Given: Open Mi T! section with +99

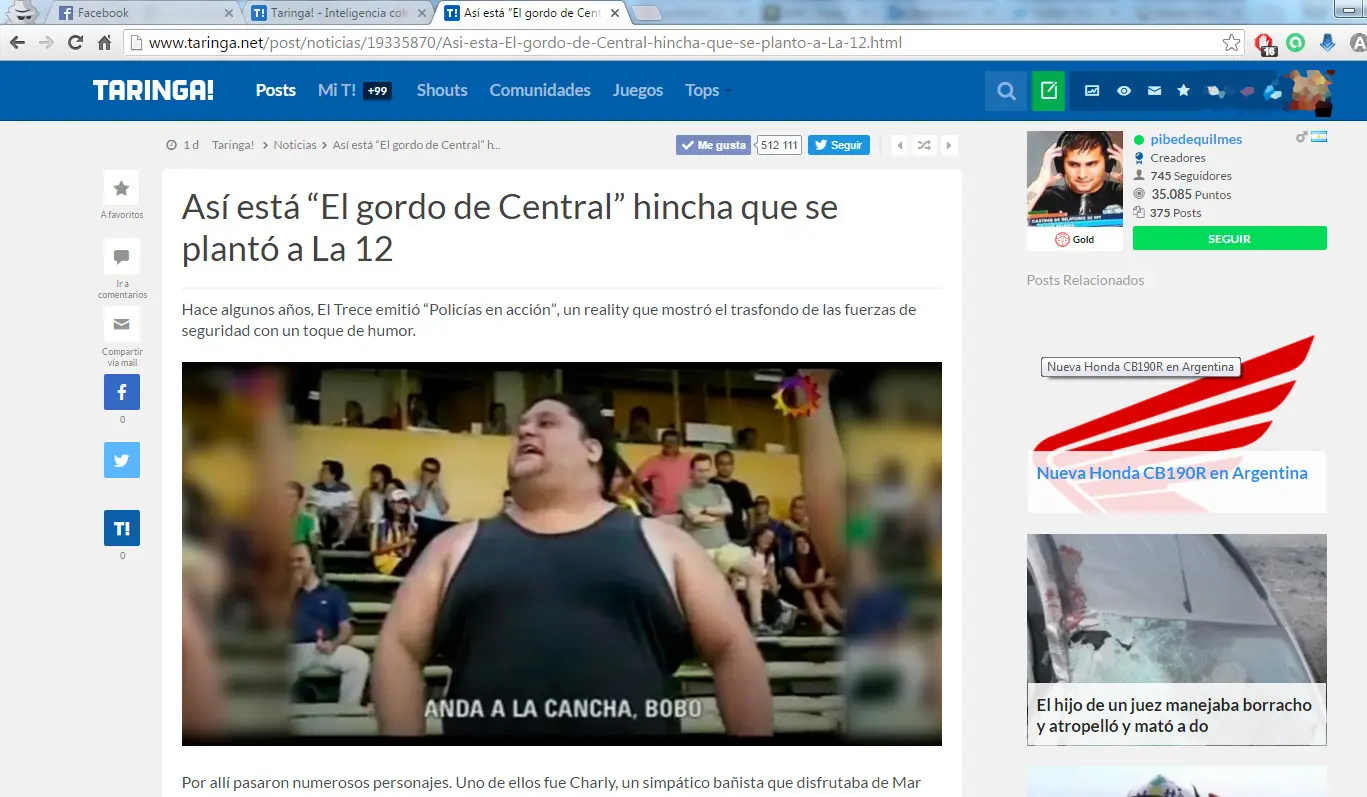Looking at the screenshot, I should pyautogui.click(x=354, y=90).
